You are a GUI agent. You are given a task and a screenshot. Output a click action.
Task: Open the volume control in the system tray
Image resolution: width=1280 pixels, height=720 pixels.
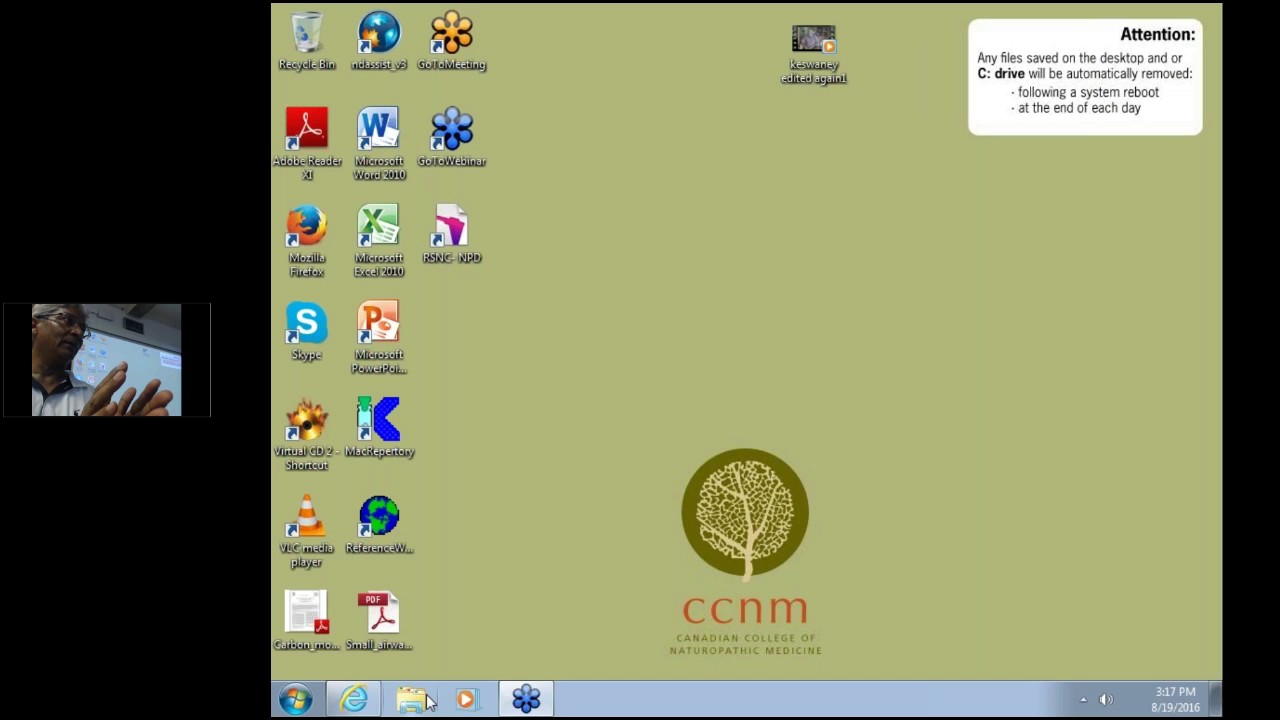pyautogui.click(x=1106, y=700)
